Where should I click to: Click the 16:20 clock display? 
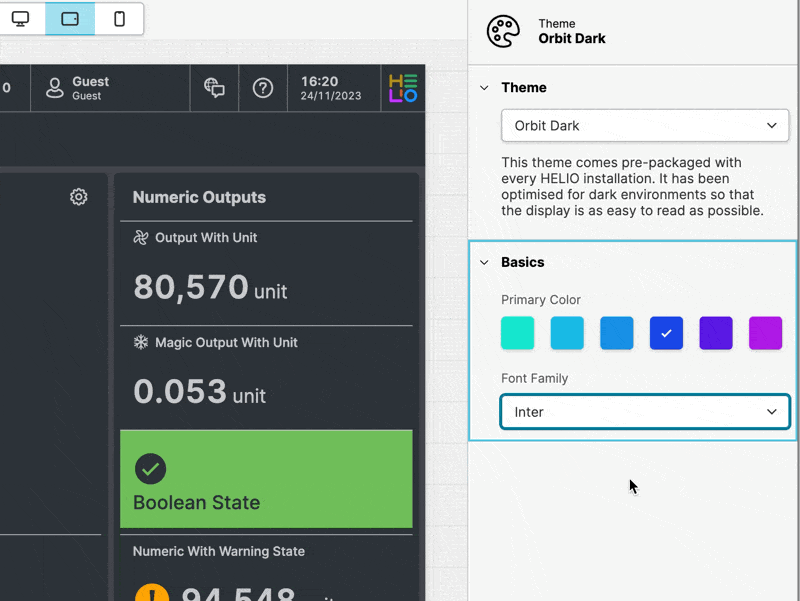pyautogui.click(x=319, y=88)
